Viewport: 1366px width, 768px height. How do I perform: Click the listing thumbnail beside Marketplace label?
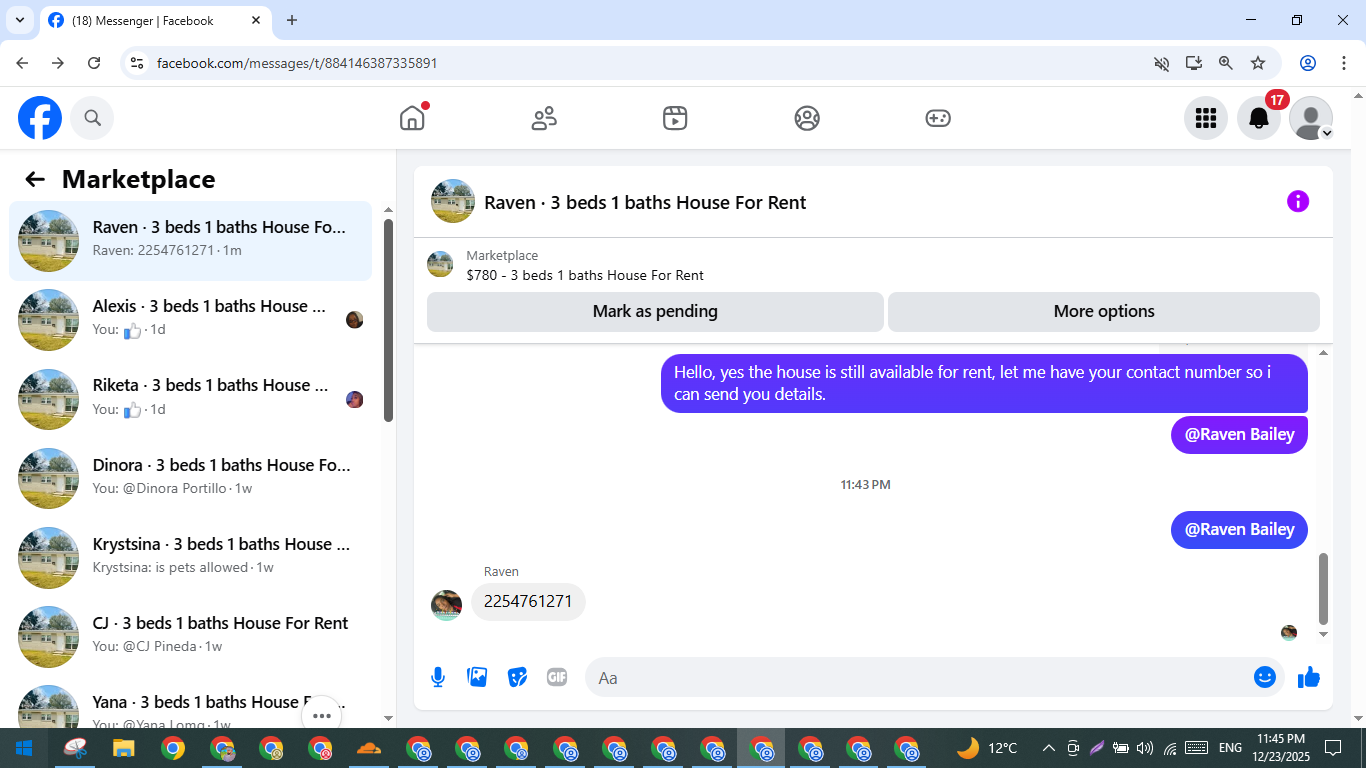tap(440, 264)
